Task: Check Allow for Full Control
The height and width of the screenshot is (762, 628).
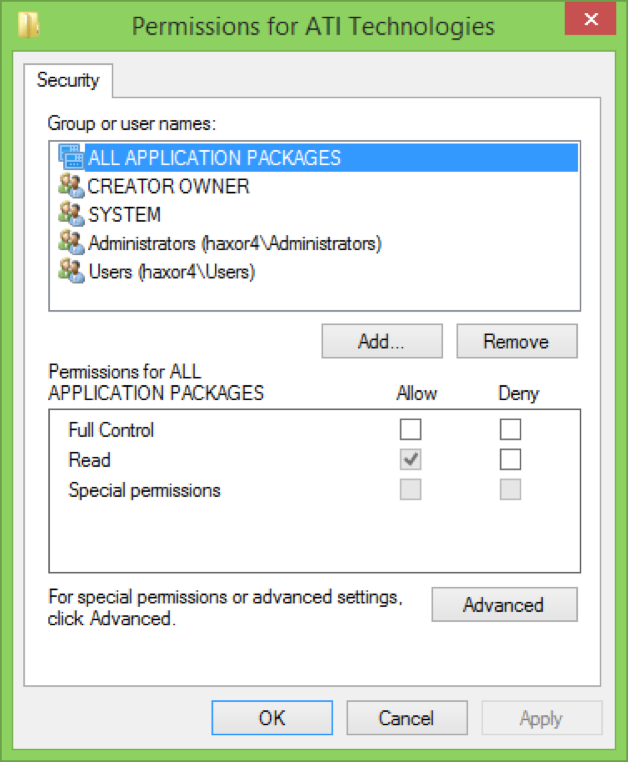Action: (410, 429)
